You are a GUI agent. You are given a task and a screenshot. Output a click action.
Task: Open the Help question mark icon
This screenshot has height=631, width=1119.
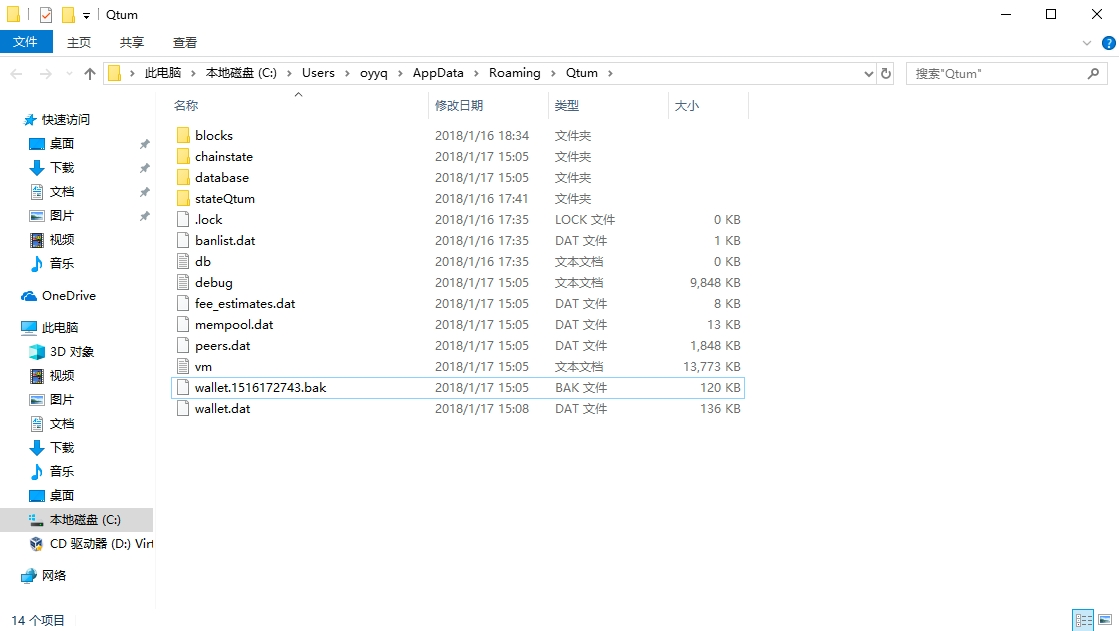tap(1107, 43)
